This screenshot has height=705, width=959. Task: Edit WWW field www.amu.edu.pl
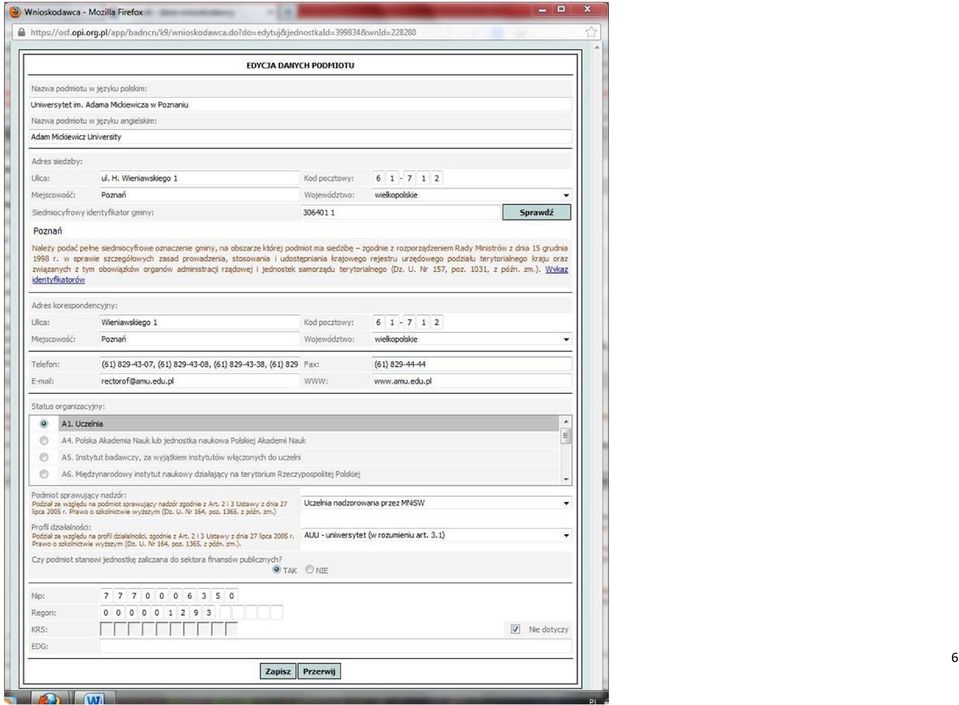pos(472,381)
